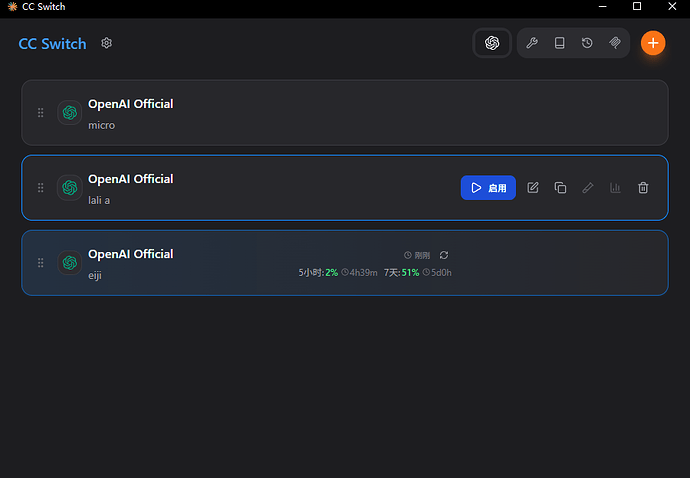This screenshot has width=690, height=478.
Task: Minimize the CC Switch window
Action: pos(602,7)
